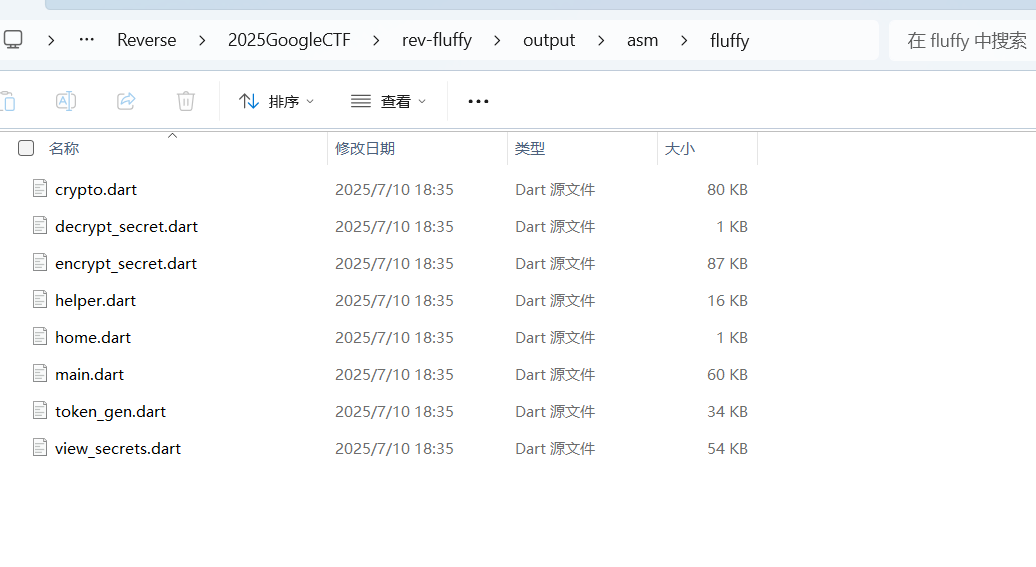The width and height of the screenshot is (1036, 567).
Task: Select the main.dart file name
Action: [89, 375]
